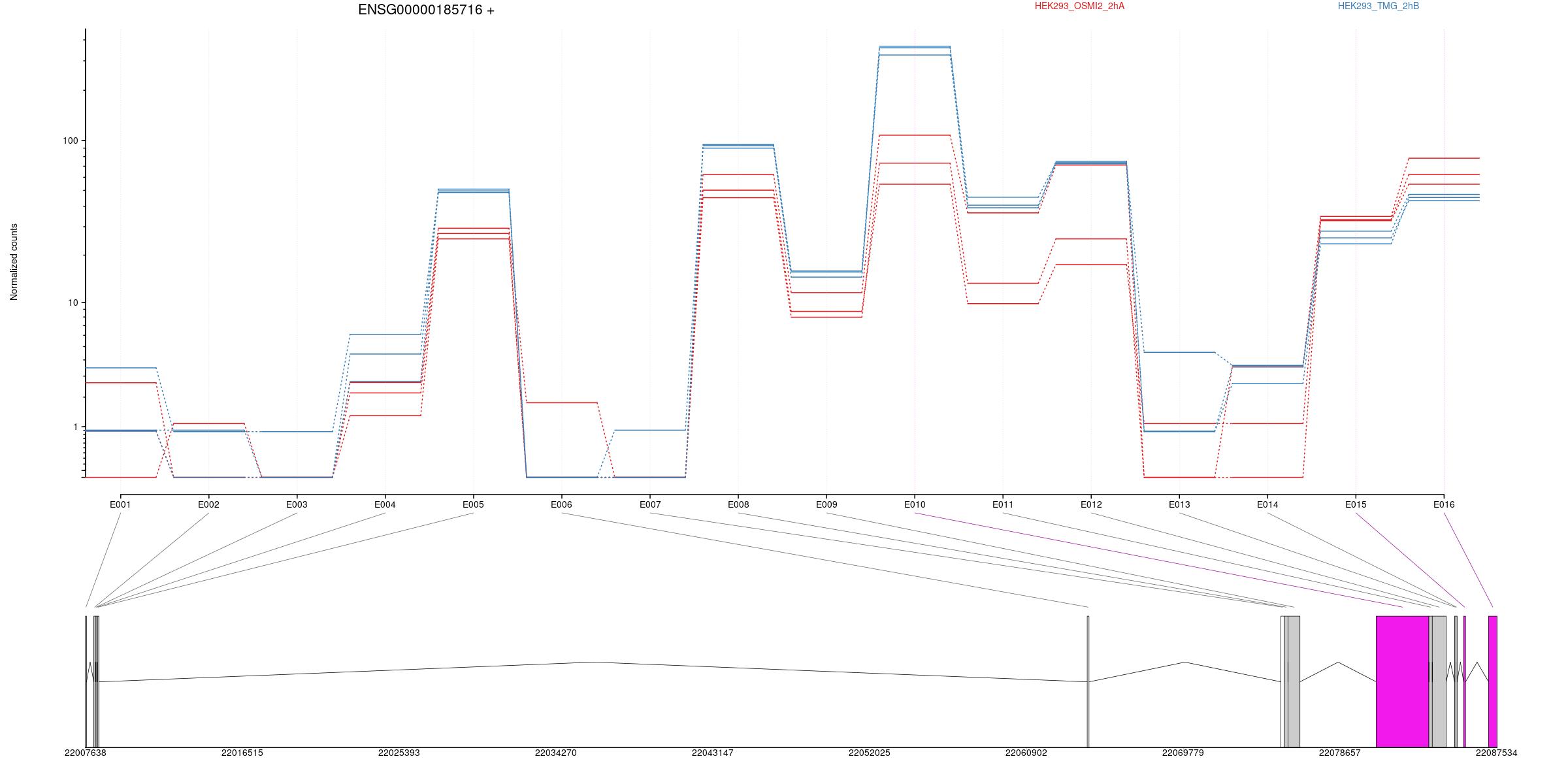Image resolution: width=1568 pixels, height=784 pixels.
Task: Click exon label E010
Action: click(915, 504)
